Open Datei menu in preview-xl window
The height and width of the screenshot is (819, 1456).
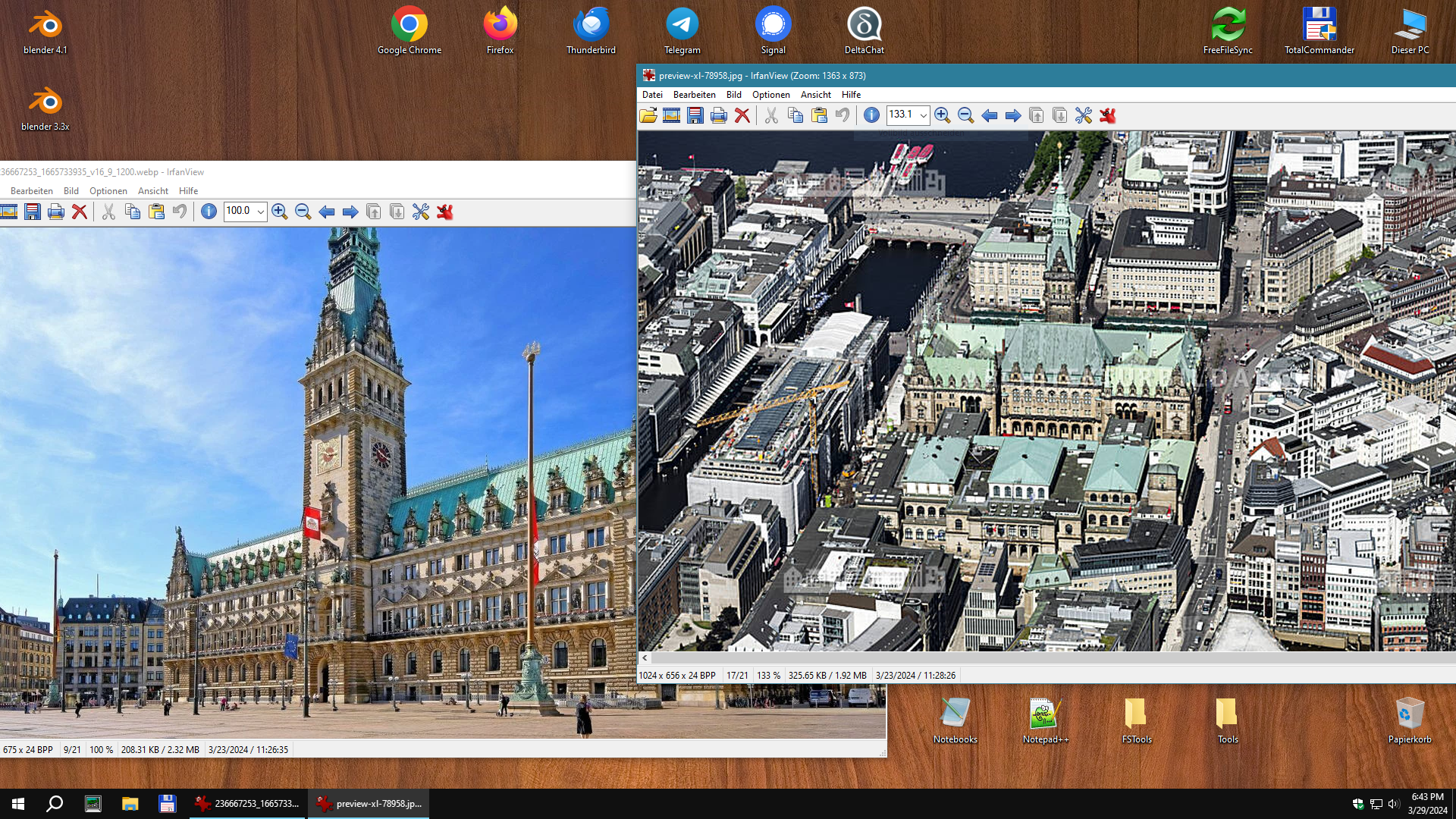click(652, 95)
